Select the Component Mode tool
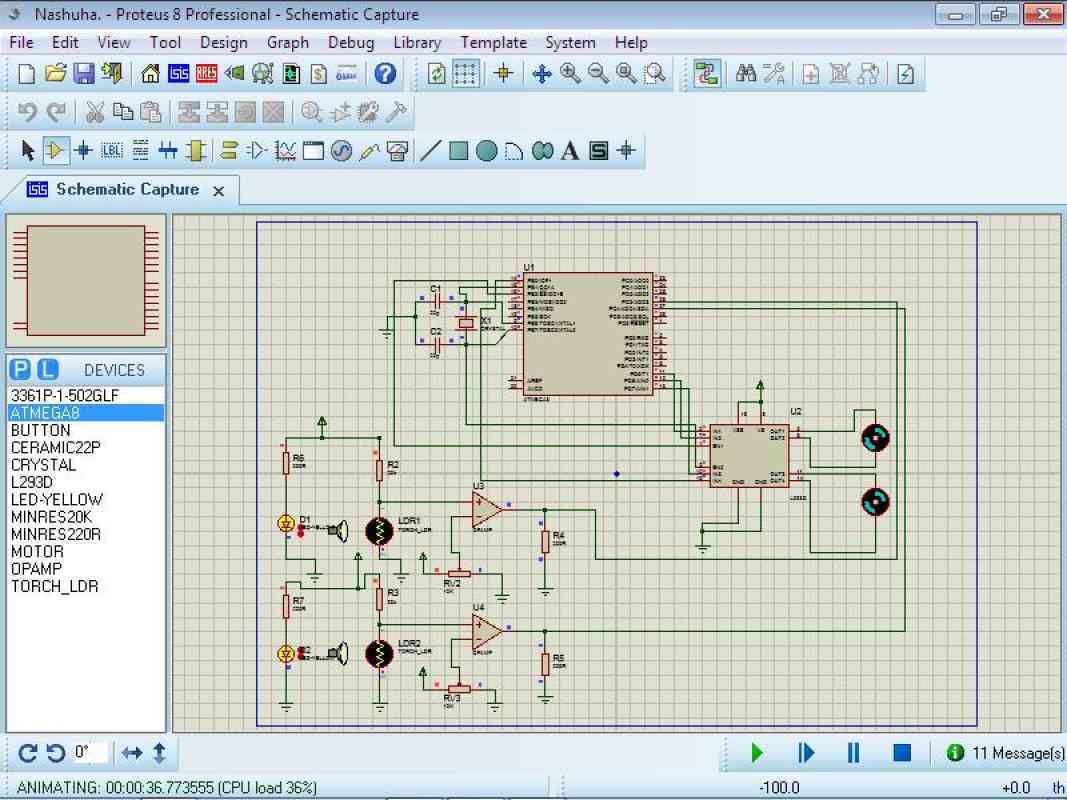The height and width of the screenshot is (800, 1067). click(x=53, y=150)
